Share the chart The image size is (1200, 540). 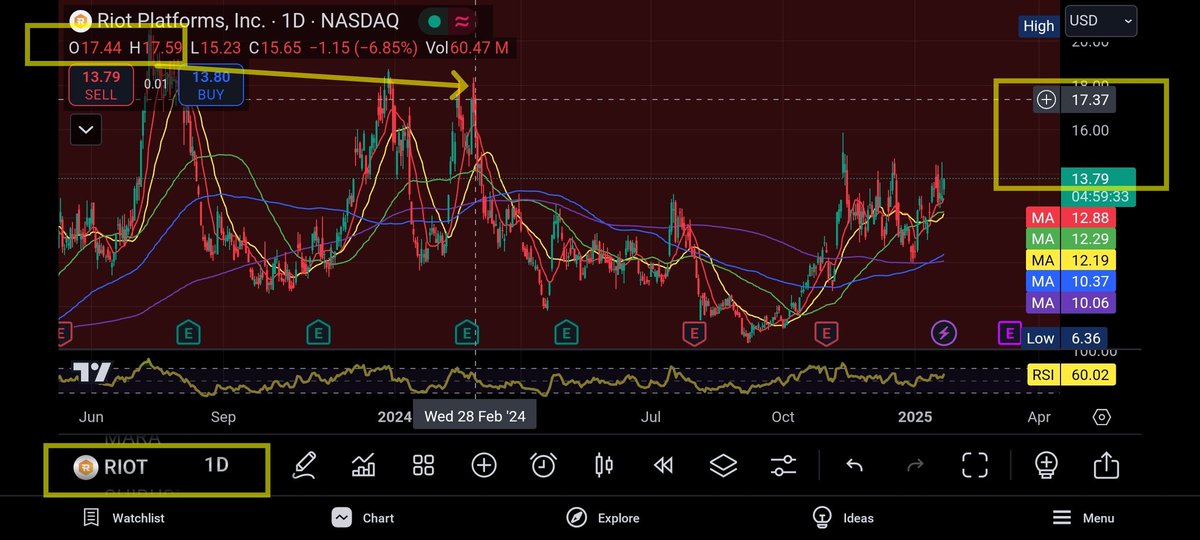pyautogui.click(x=1106, y=465)
